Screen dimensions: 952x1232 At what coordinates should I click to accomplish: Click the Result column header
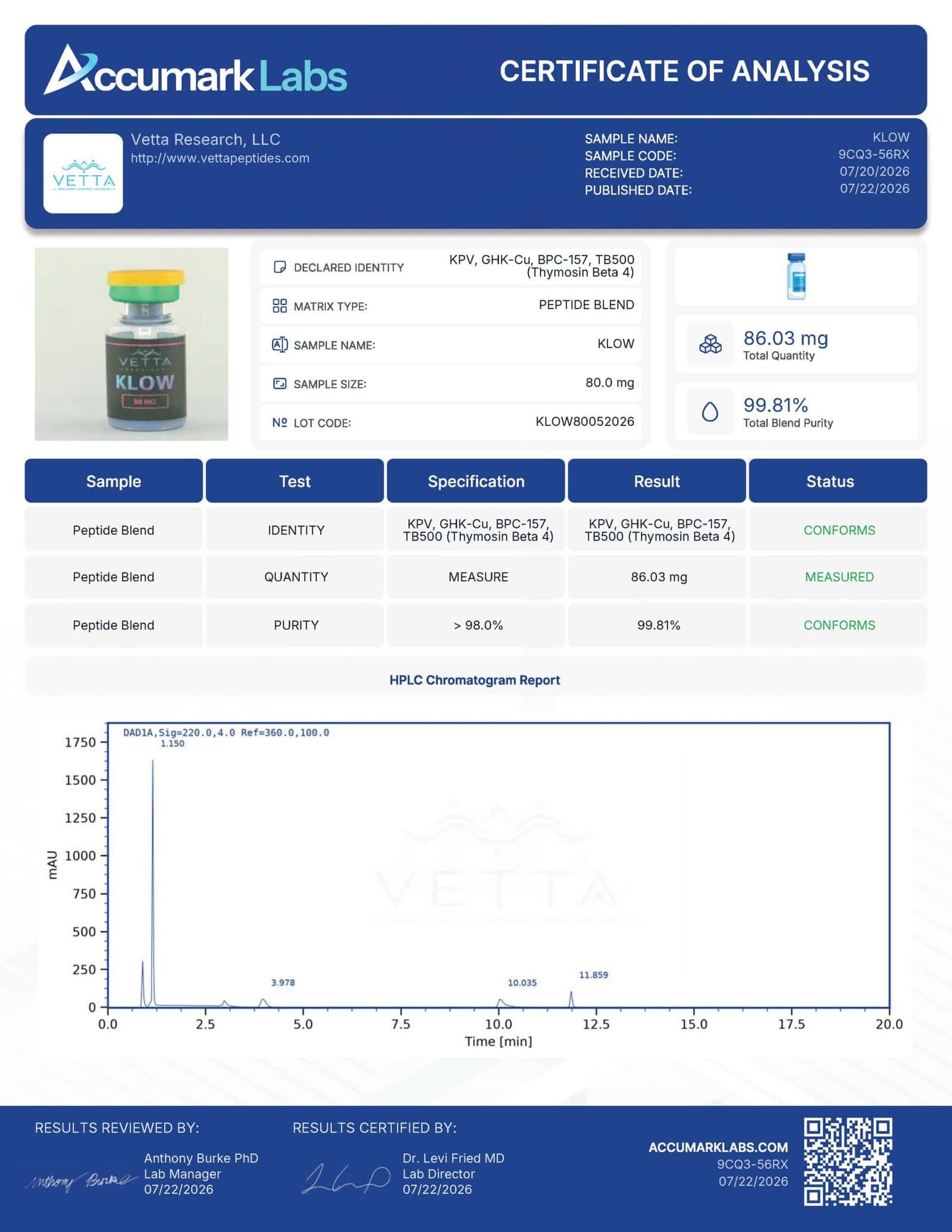(x=657, y=481)
